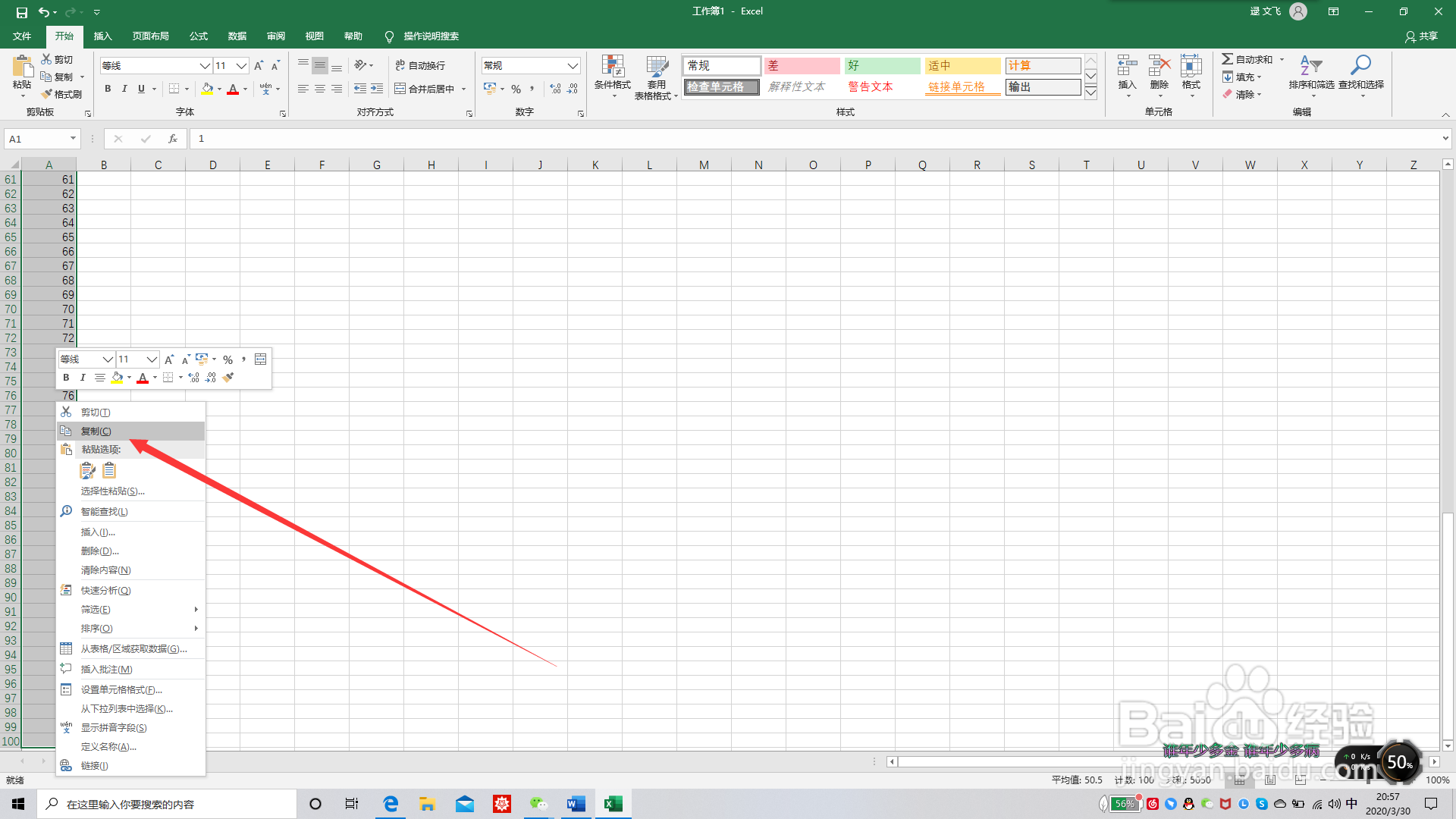Click the Format Painter brush icon
Image resolution: width=1456 pixels, height=819 pixels.
click(48, 94)
